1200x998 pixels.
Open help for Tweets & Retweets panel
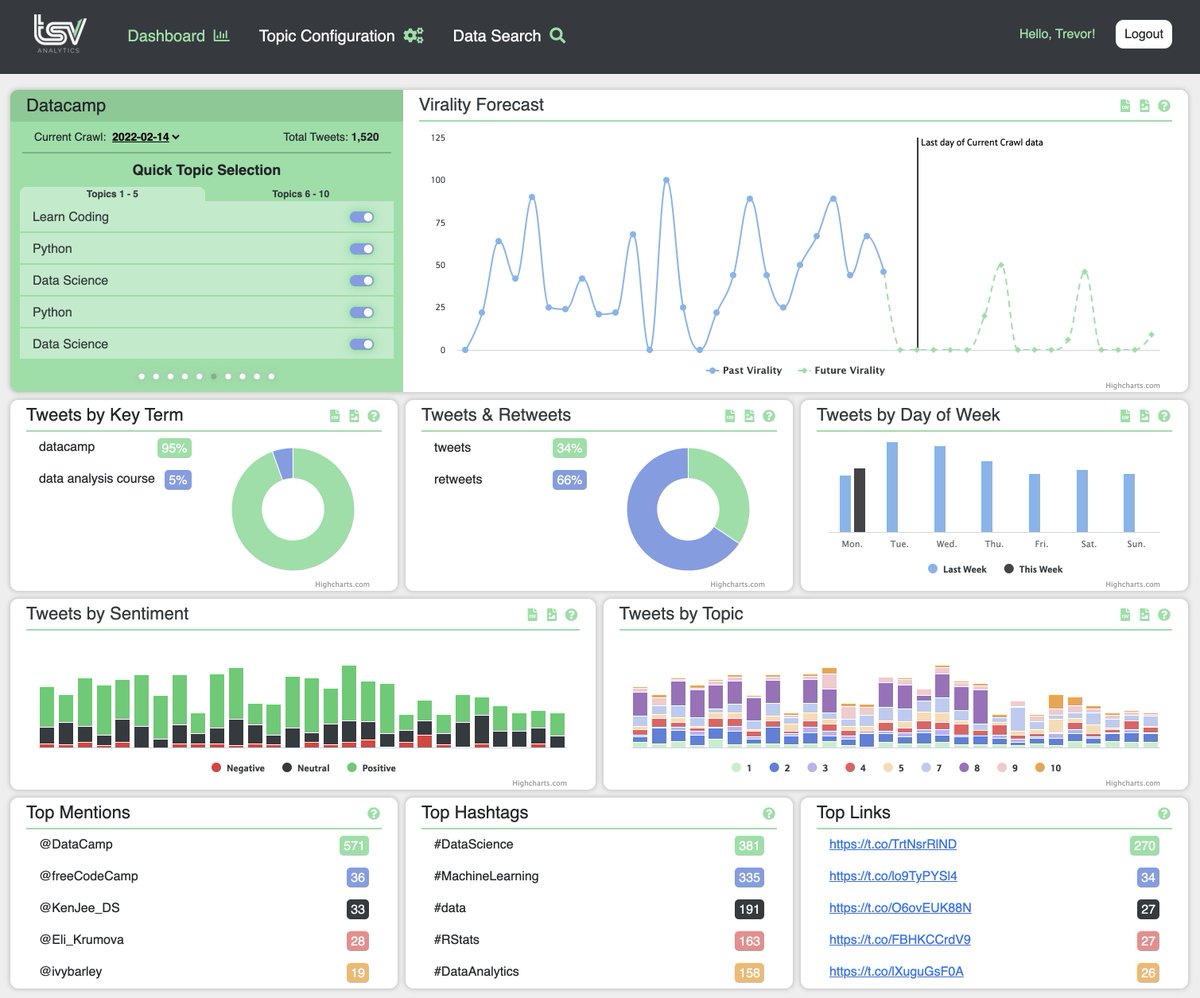coord(769,416)
